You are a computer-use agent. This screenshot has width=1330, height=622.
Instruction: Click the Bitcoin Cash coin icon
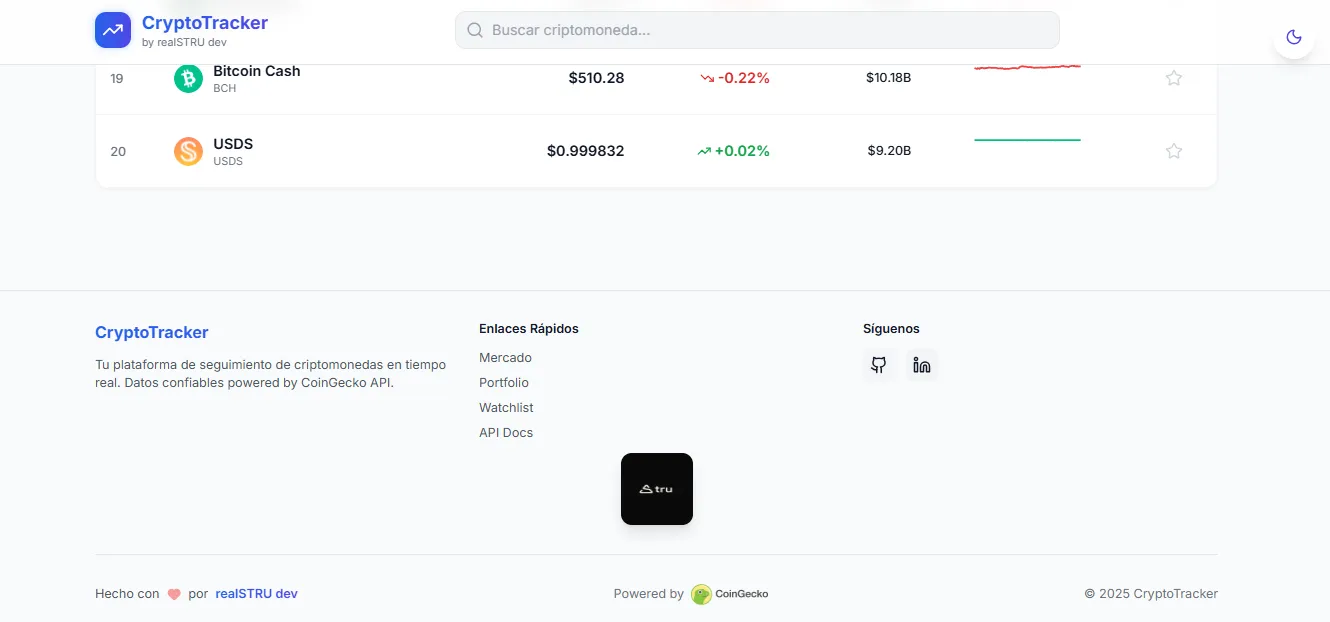[x=188, y=77]
